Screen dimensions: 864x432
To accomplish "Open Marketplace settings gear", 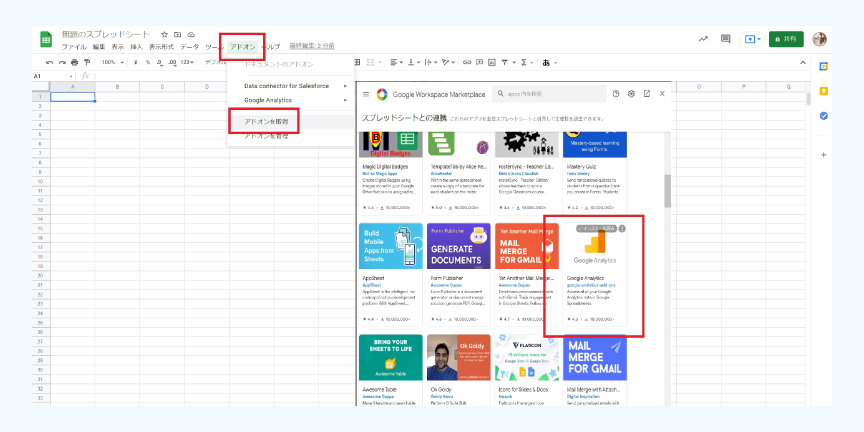I will [x=631, y=94].
